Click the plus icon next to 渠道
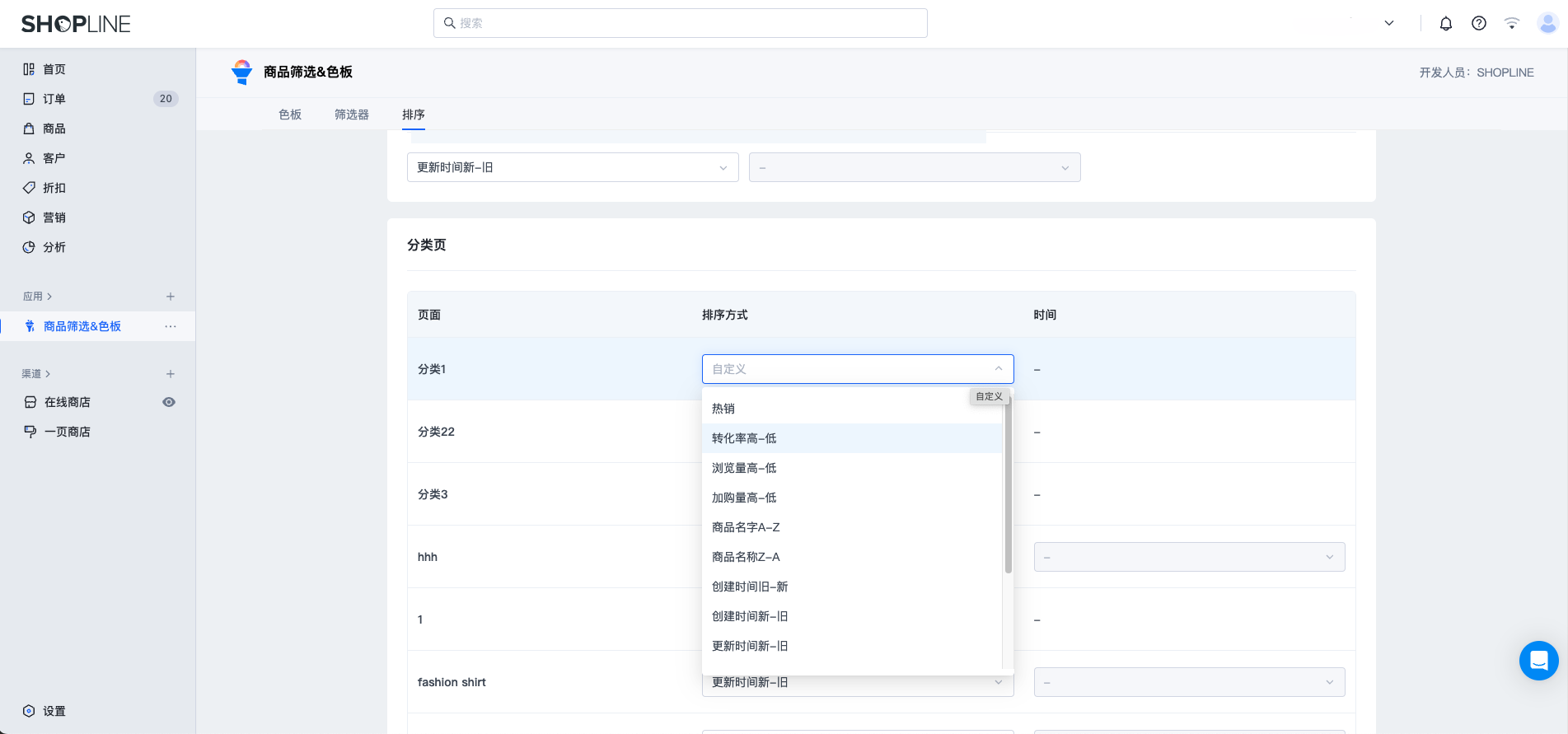Image resolution: width=1568 pixels, height=734 pixels. click(x=171, y=374)
